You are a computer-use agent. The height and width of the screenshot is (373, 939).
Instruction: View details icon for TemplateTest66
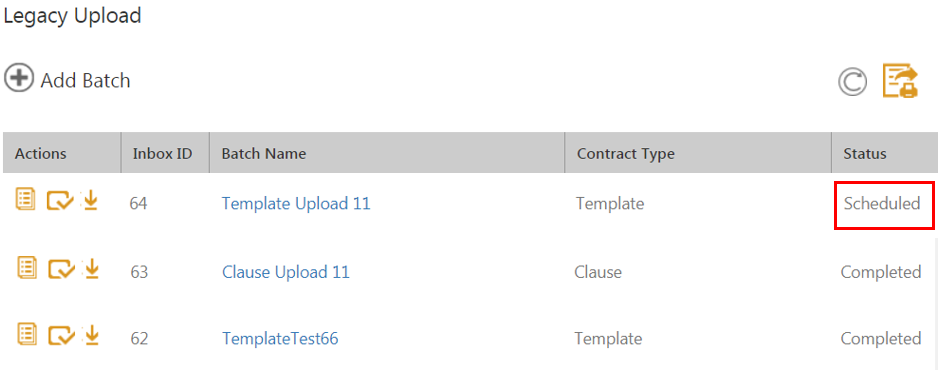pyautogui.click(x=26, y=334)
